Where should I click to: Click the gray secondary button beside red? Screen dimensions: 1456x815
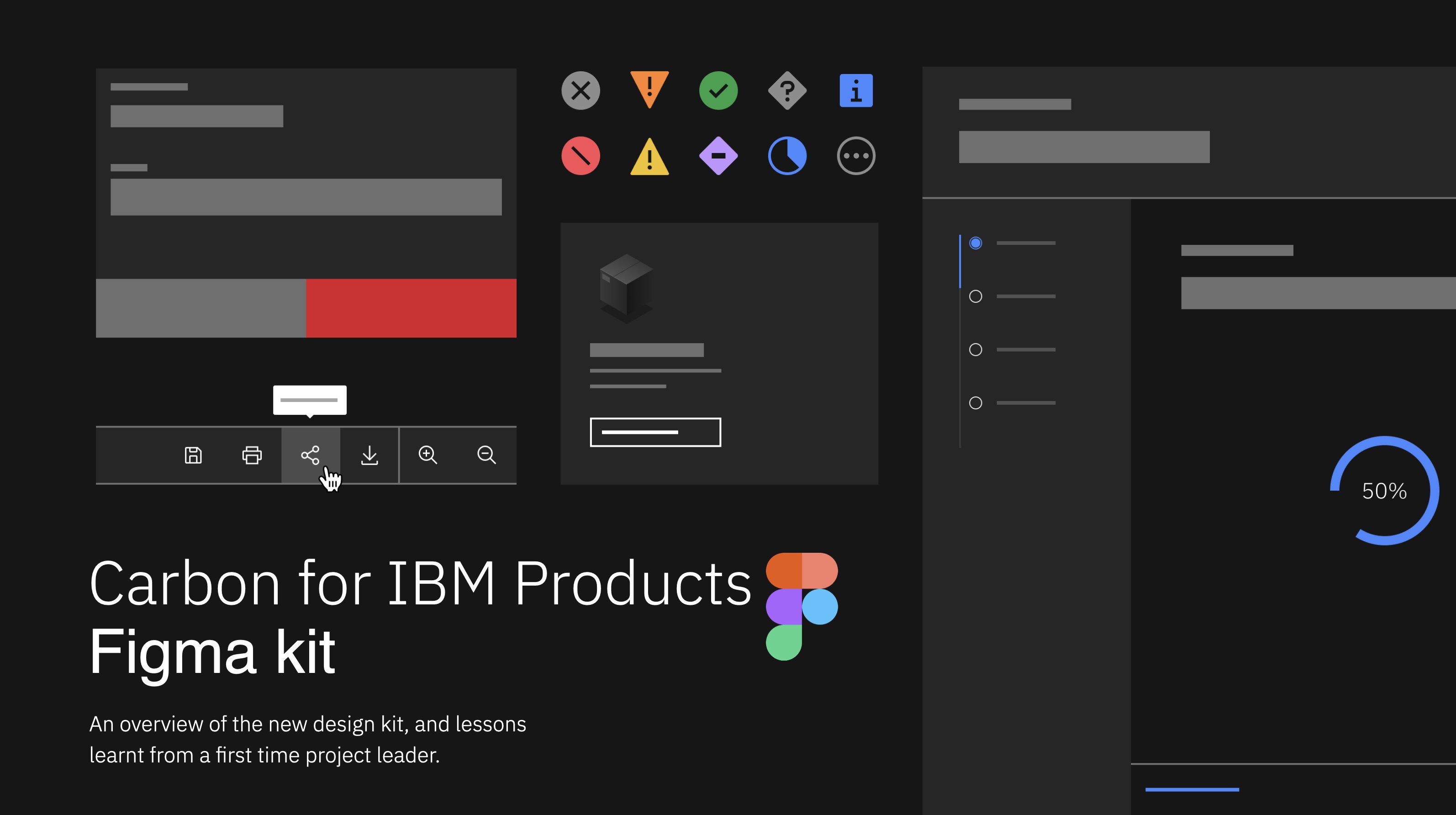tap(201, 308)
